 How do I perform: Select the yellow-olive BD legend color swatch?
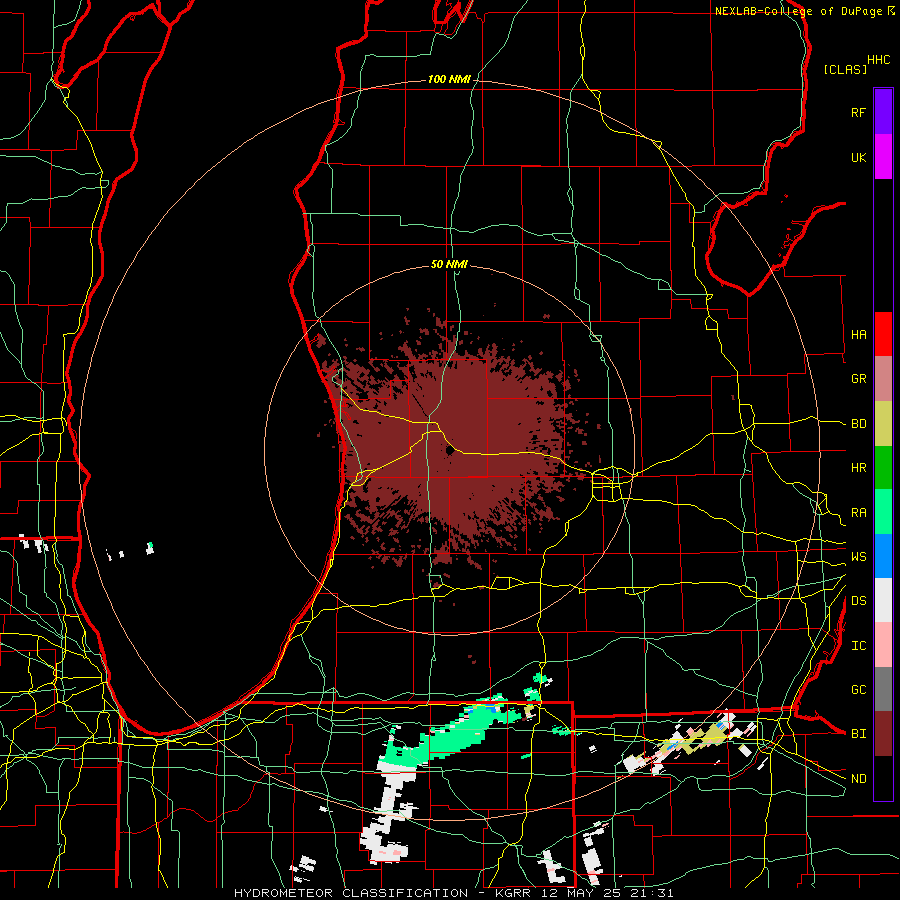pyautogui.click(x=883, y=424)
